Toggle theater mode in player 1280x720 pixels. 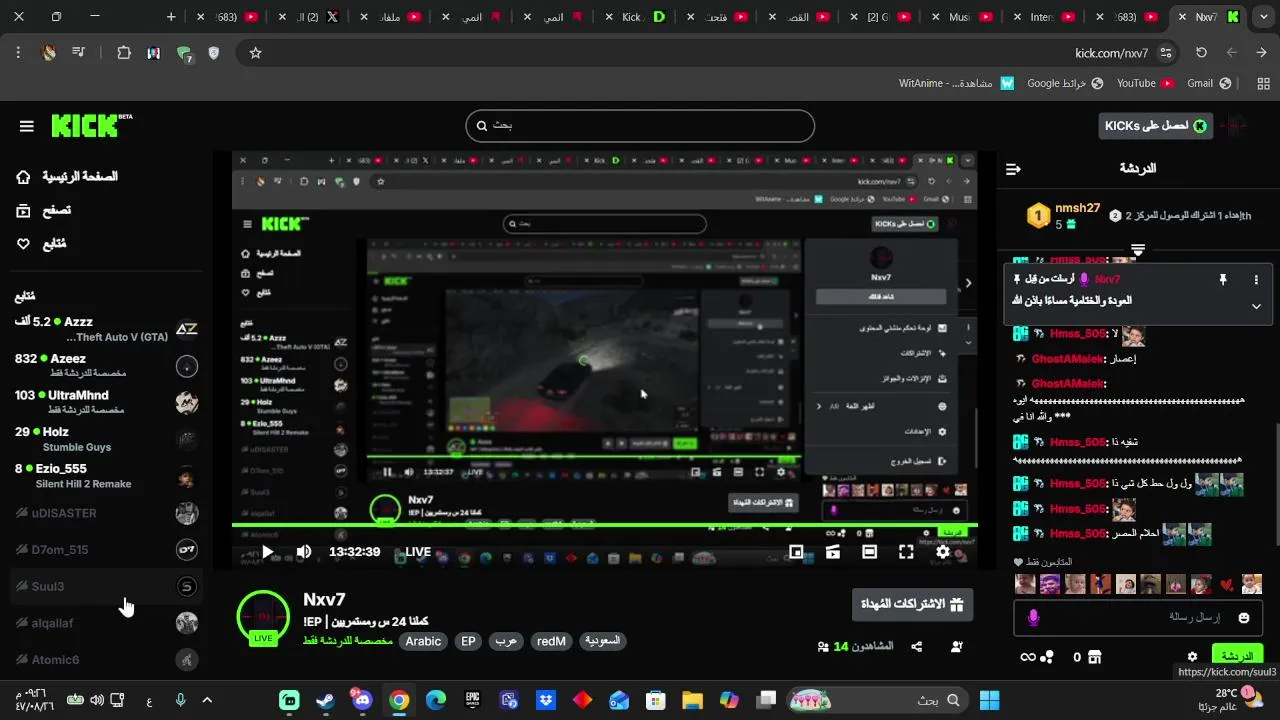pos(869,552)
